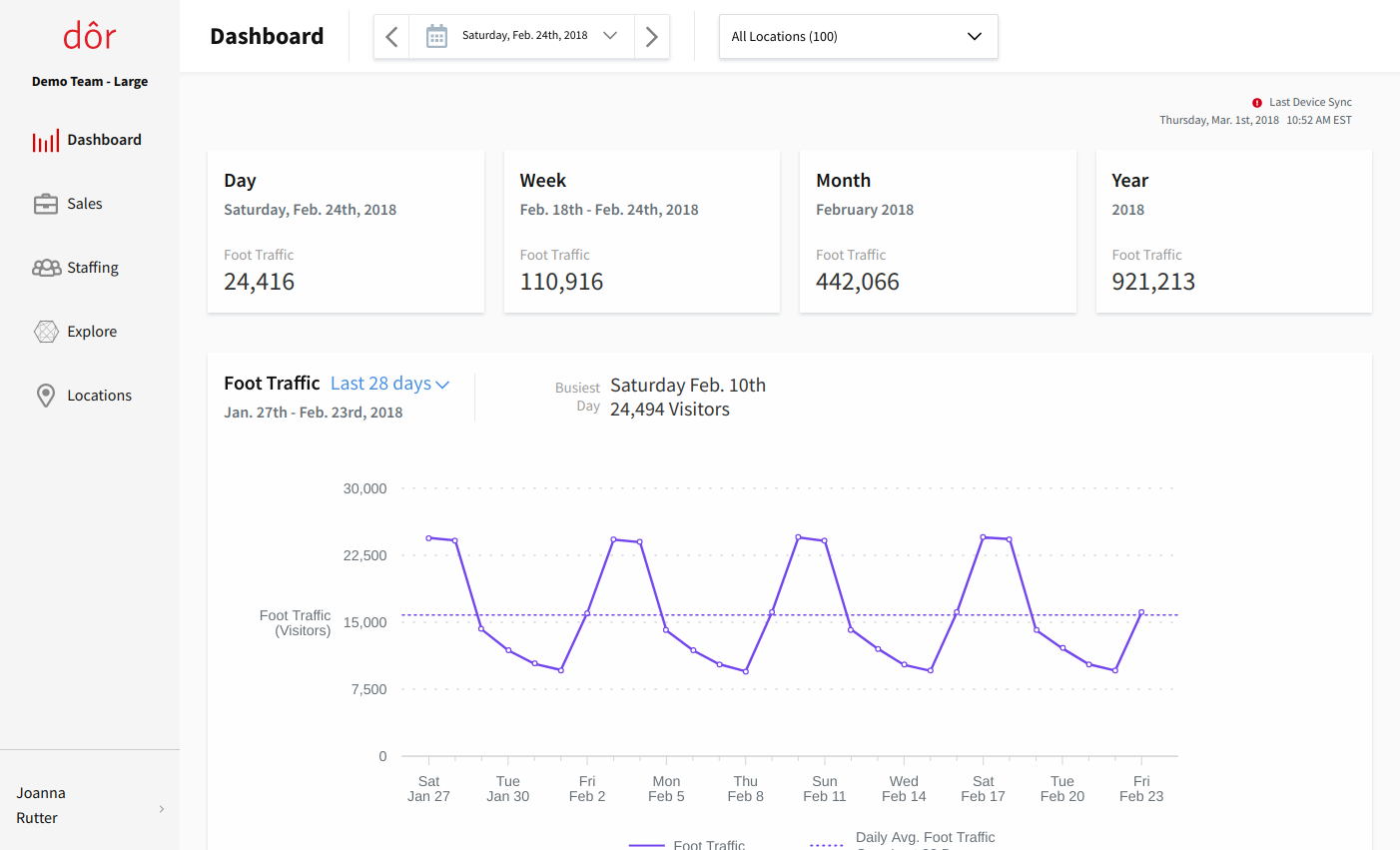Open the Locations section

(x=99, y=395)
